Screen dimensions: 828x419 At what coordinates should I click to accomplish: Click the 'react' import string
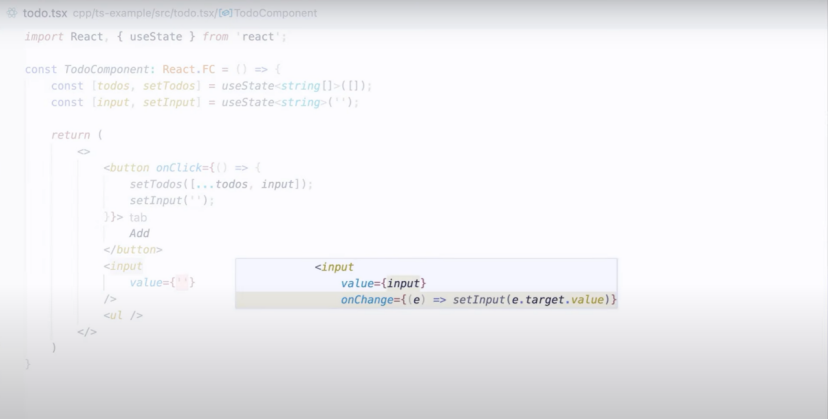(258, 36)
